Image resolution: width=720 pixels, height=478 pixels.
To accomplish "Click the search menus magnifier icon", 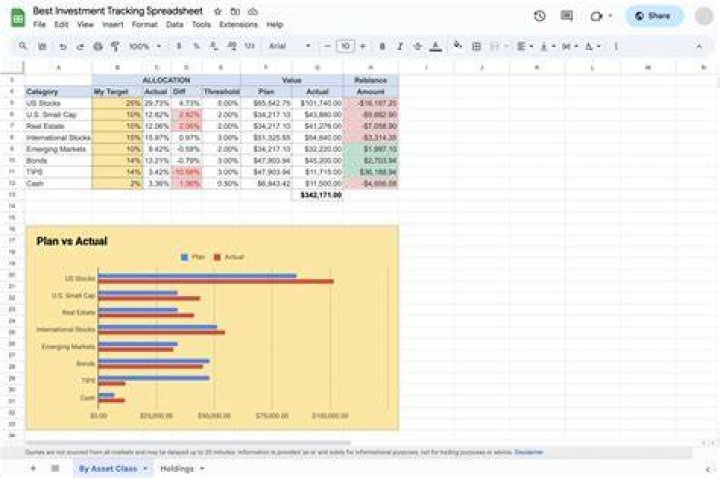I will click(23, 46).
